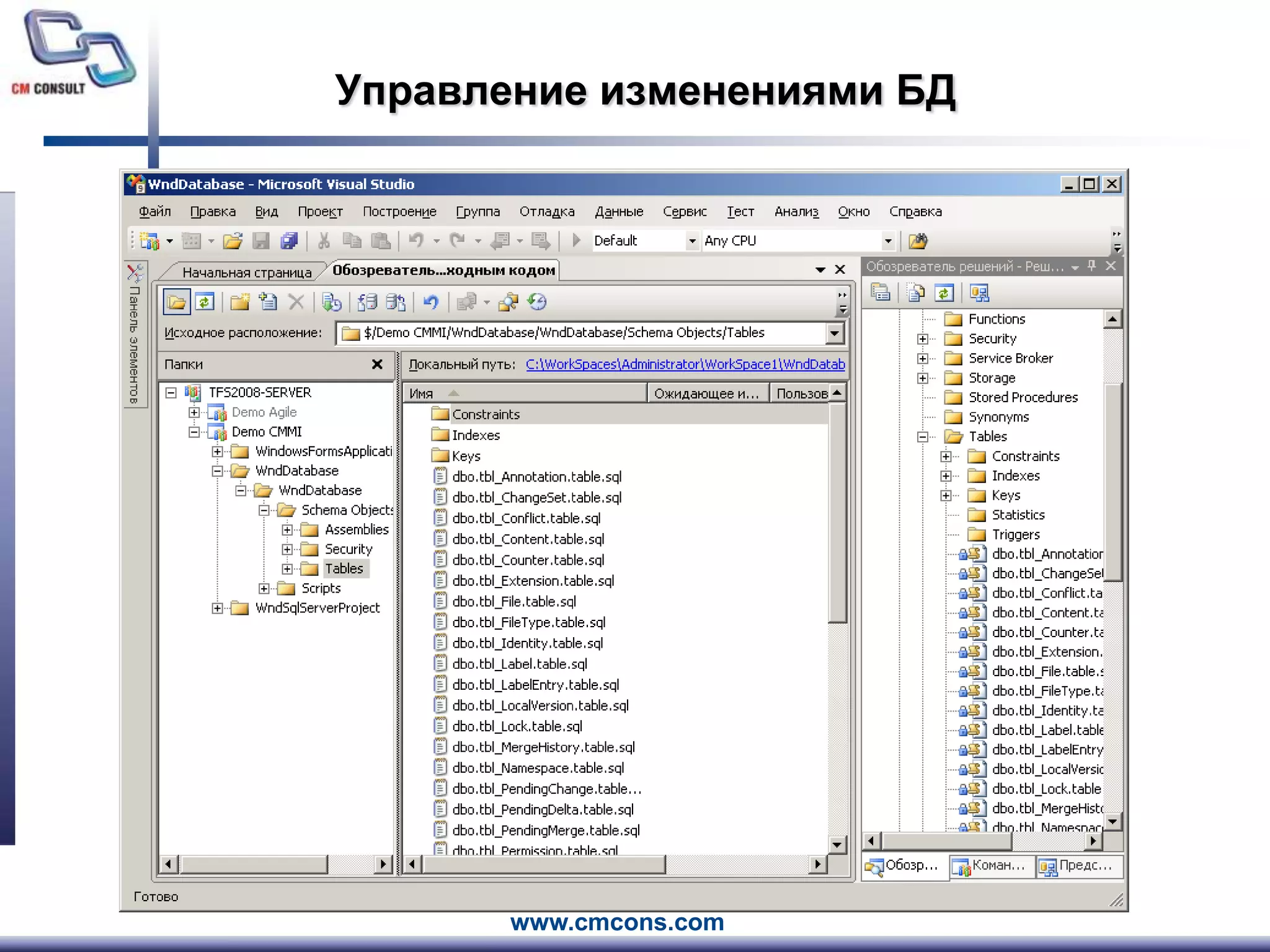The width and height of the screenshot is (1270, 952).
Task: Close the source control explorer document tab
Action: click(840, 270)
